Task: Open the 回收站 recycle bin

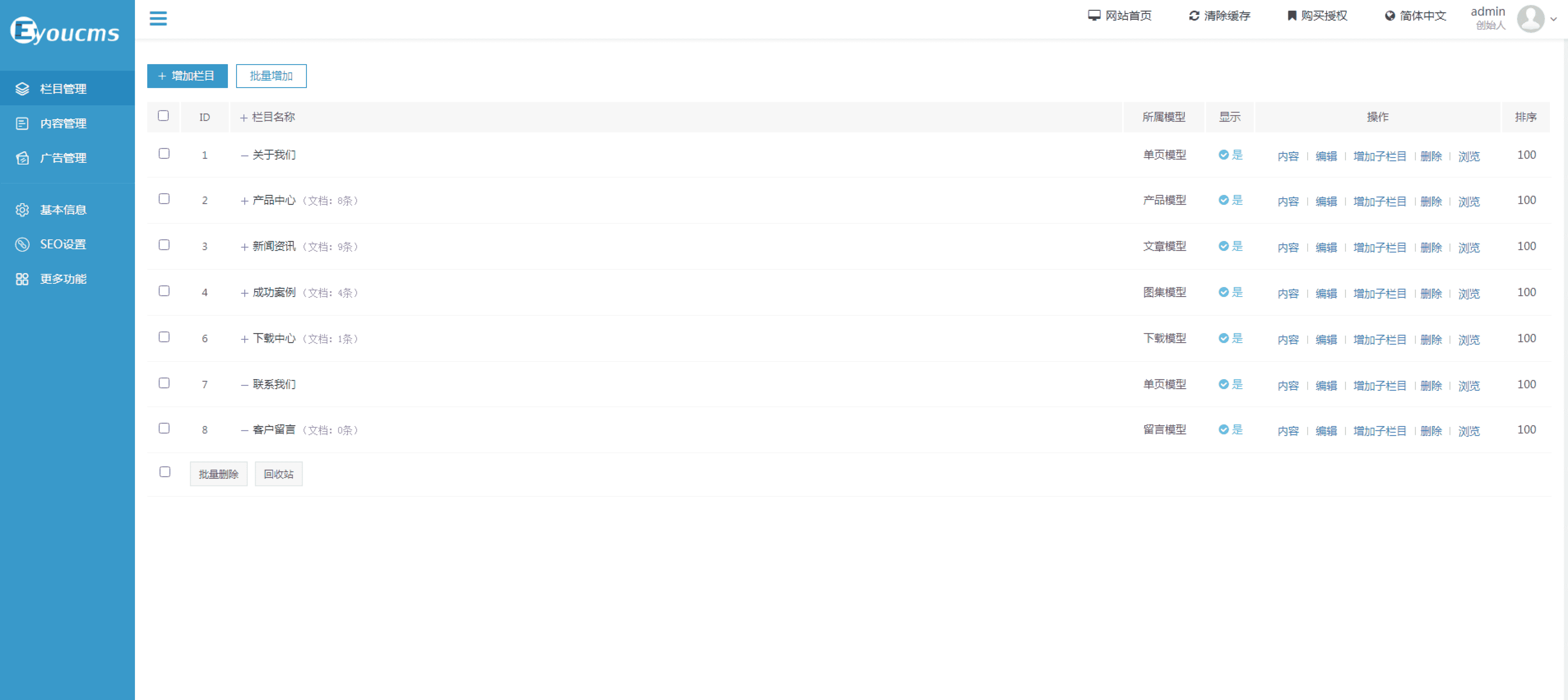Action: click(279, 474)
